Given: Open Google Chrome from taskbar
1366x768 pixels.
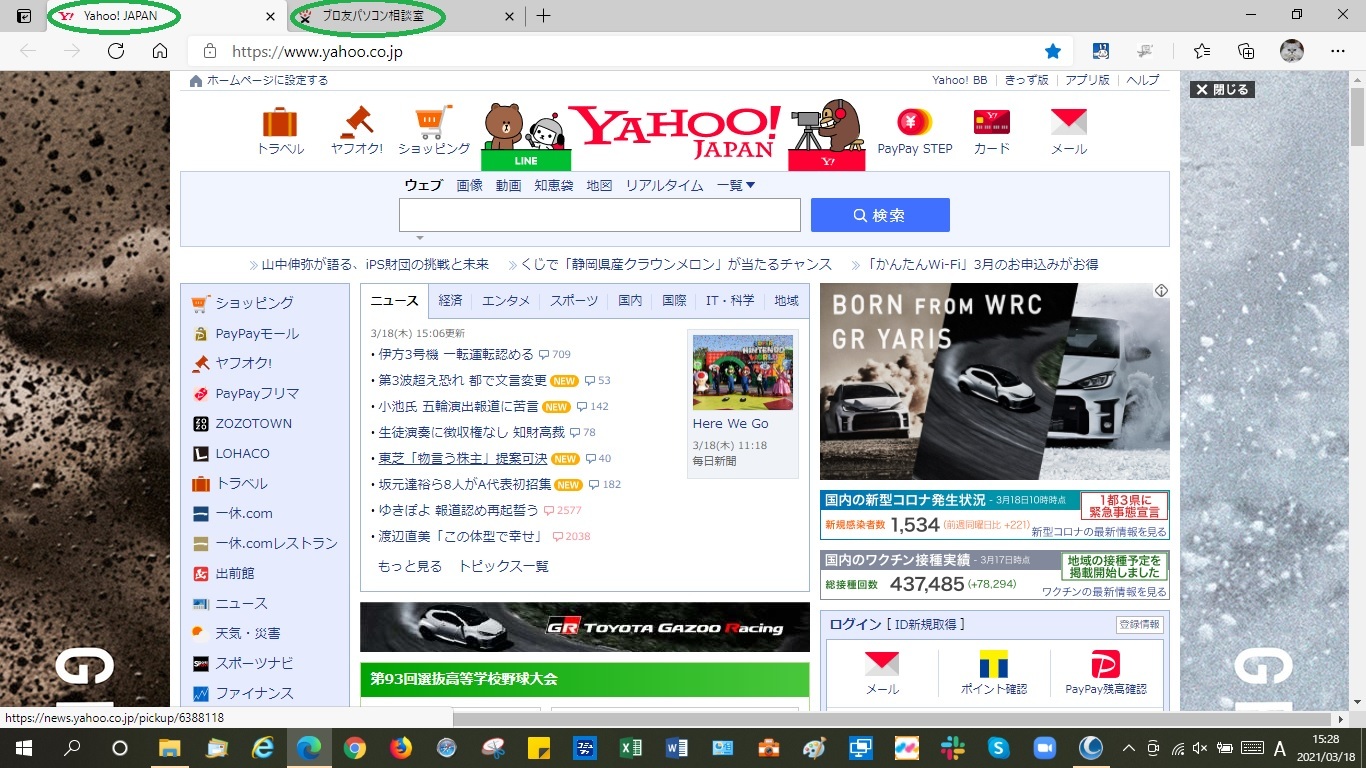Looking at the screenshot, I should click(x=355, y=747).
